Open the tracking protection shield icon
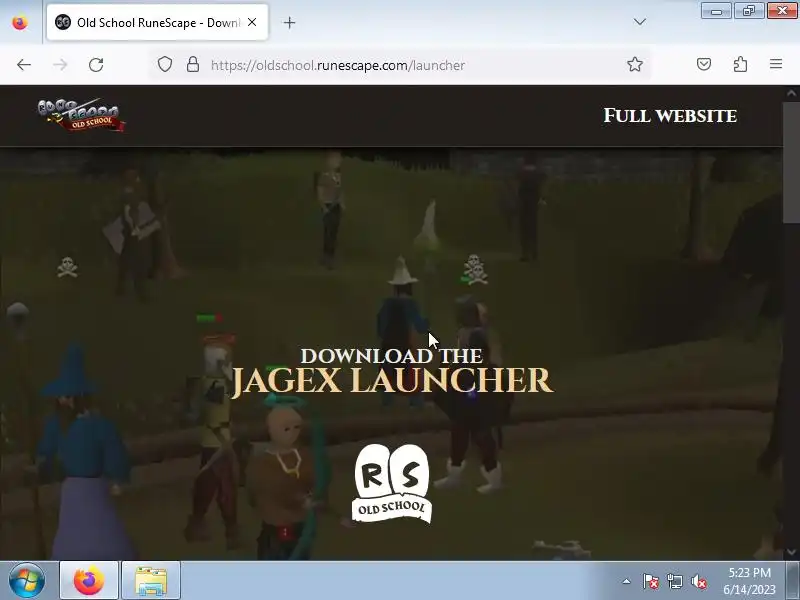Image resolution: width=800 pixels, height=600 pixels. tap(164, 64)
